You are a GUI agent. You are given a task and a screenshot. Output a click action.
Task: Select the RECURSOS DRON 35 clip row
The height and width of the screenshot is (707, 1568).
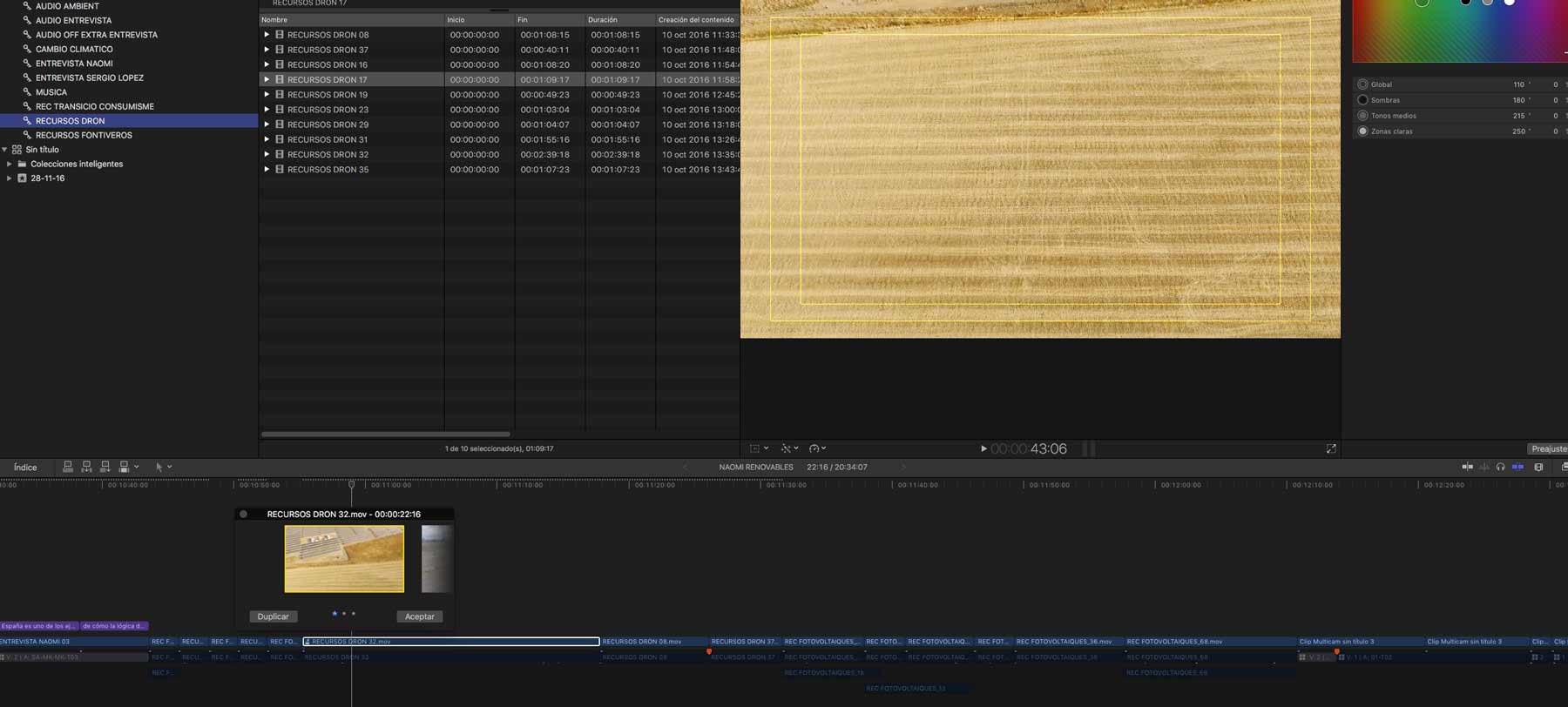point(499,170)
